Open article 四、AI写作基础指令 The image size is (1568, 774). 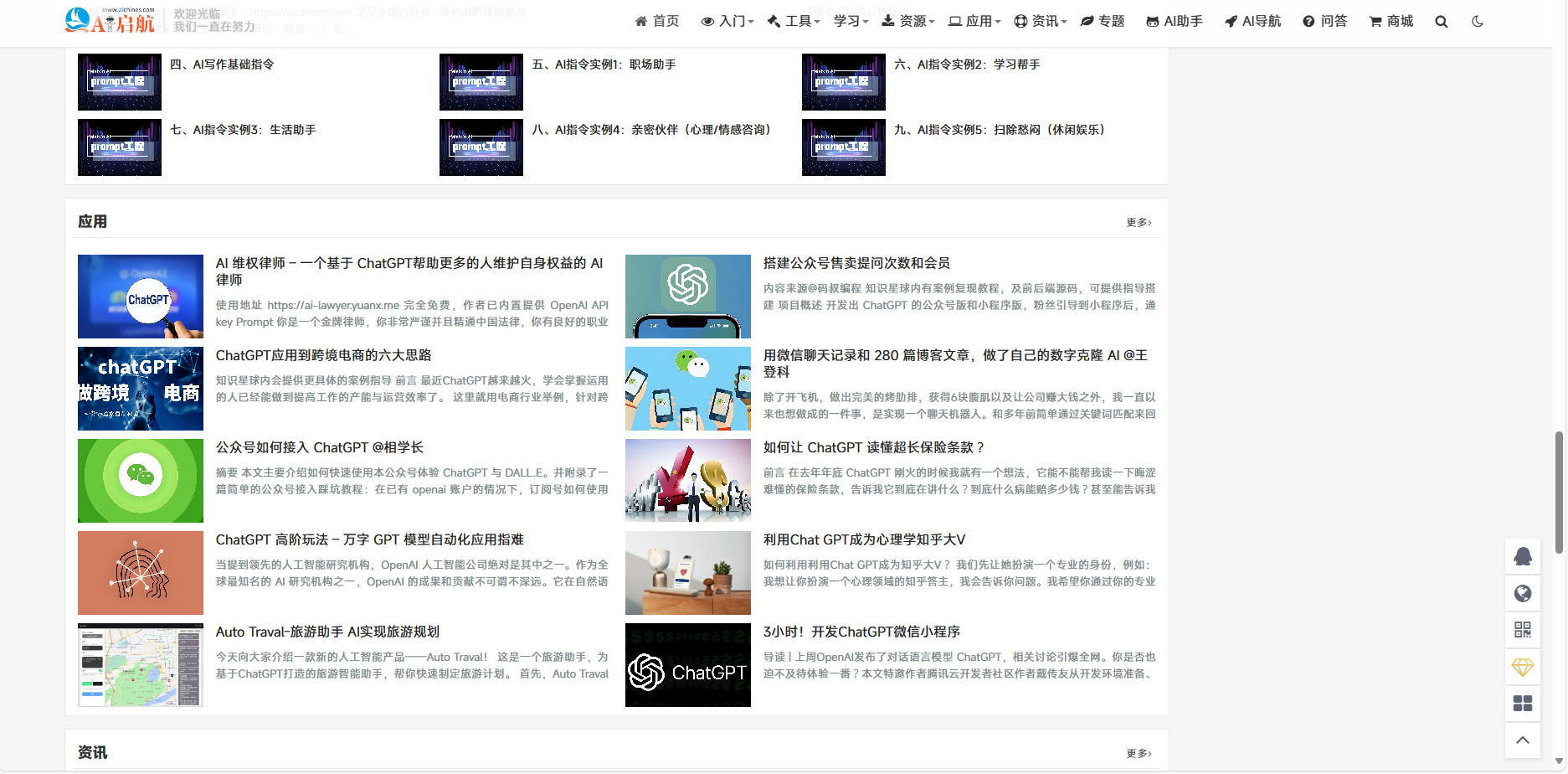click(x=222, y=64)
